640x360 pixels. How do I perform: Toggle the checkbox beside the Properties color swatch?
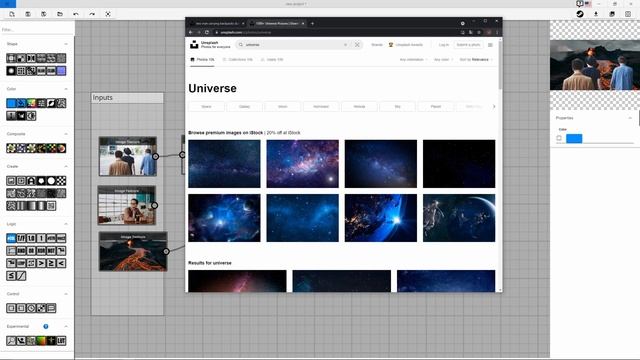(559, 138)
